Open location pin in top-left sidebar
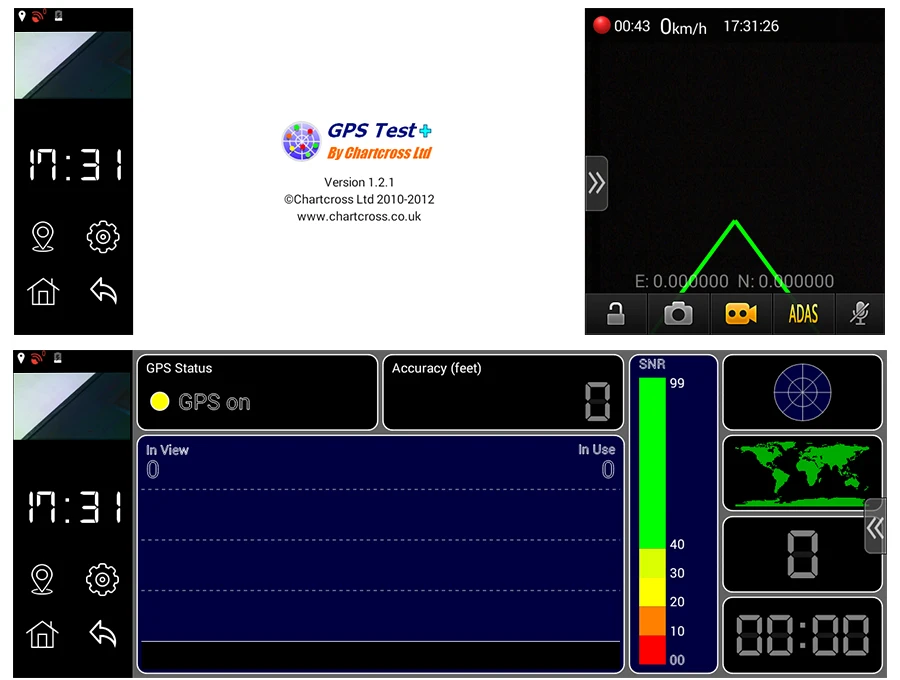 [43, 236]
